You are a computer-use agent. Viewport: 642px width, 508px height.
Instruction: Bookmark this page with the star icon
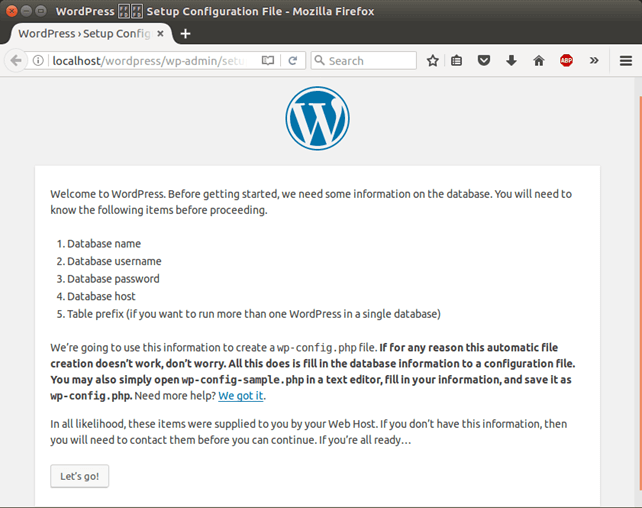pos(433,61)
